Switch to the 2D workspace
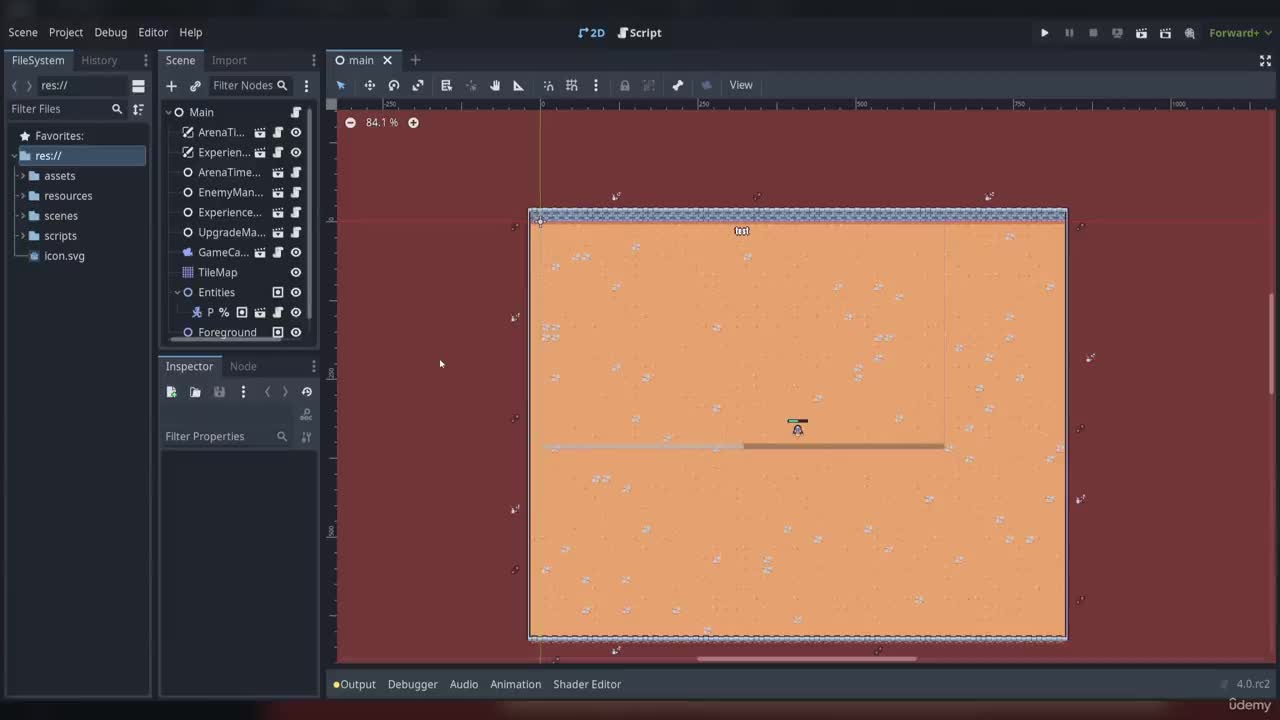The image size is (1280, 720). 591,33
